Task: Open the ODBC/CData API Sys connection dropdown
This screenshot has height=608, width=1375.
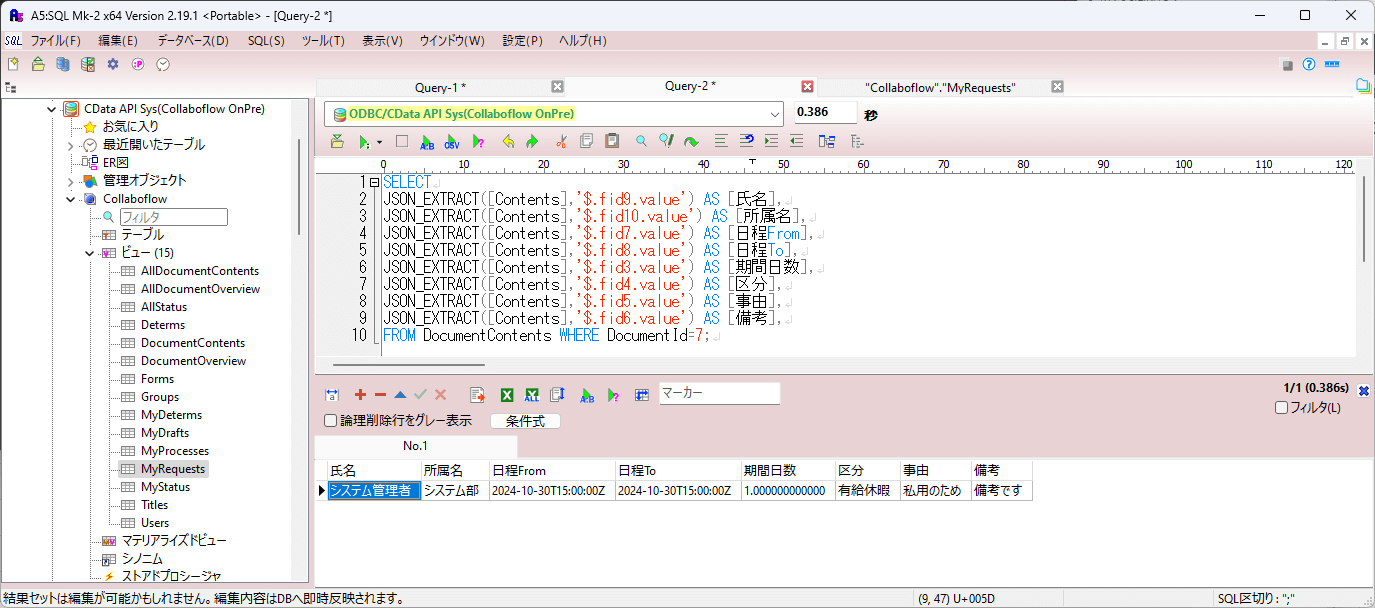Action: point(775,114)
